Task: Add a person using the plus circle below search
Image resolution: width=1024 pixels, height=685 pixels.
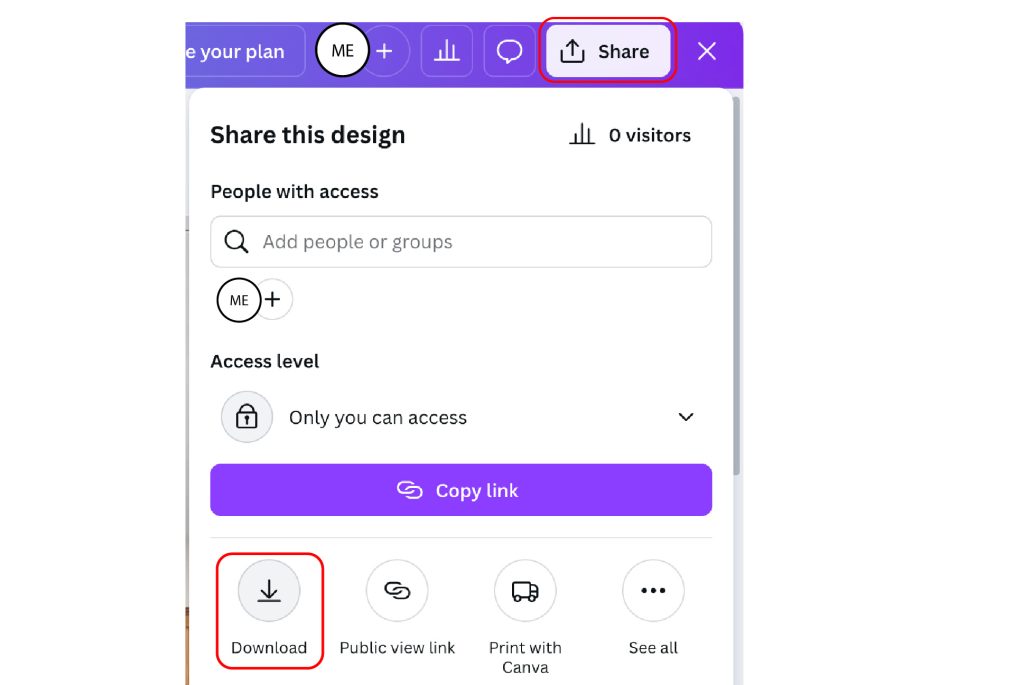Action: [274, 300]
